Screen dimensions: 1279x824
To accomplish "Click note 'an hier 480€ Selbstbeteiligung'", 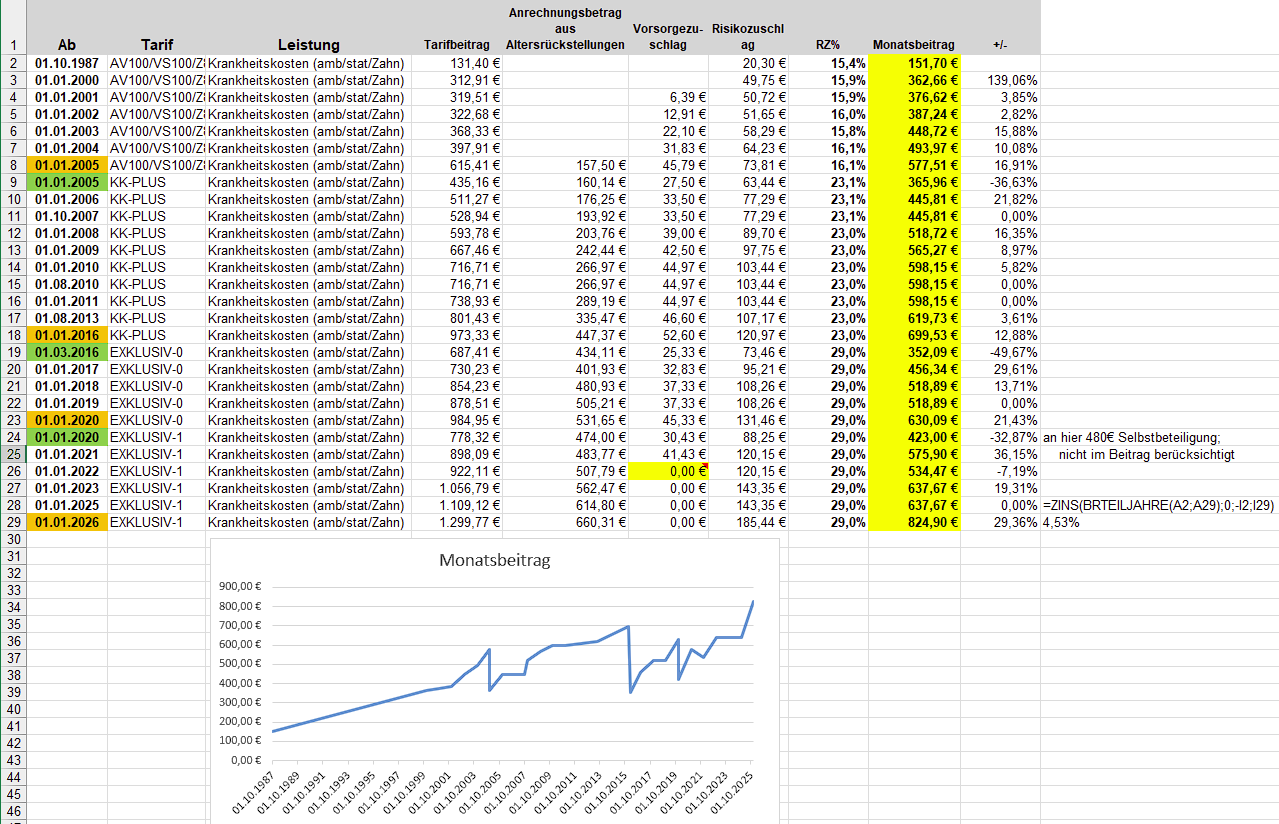I will (x=1131, y=437).
